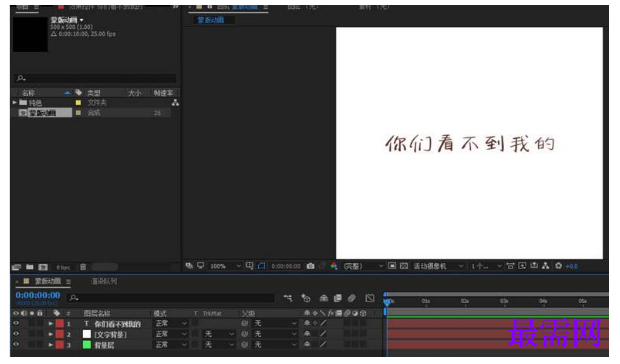Viewport: 620px width, 364px height.
Task: Hide the 背景层 layer with eye icon
Action: coord(16,345)
